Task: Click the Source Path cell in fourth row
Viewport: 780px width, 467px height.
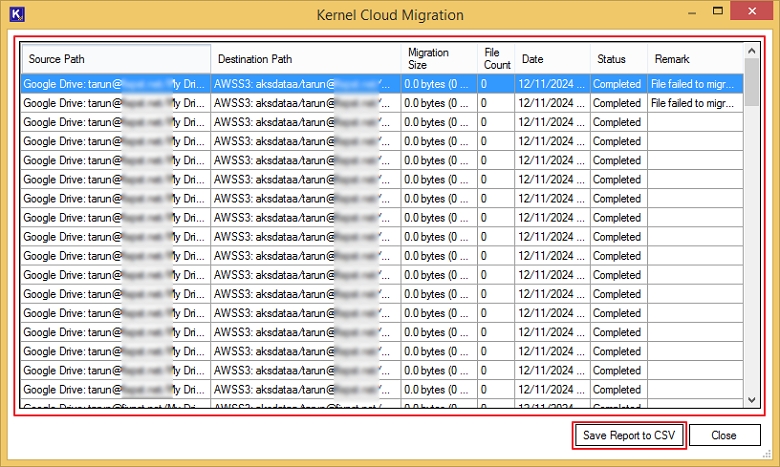Action: [115, 141]
